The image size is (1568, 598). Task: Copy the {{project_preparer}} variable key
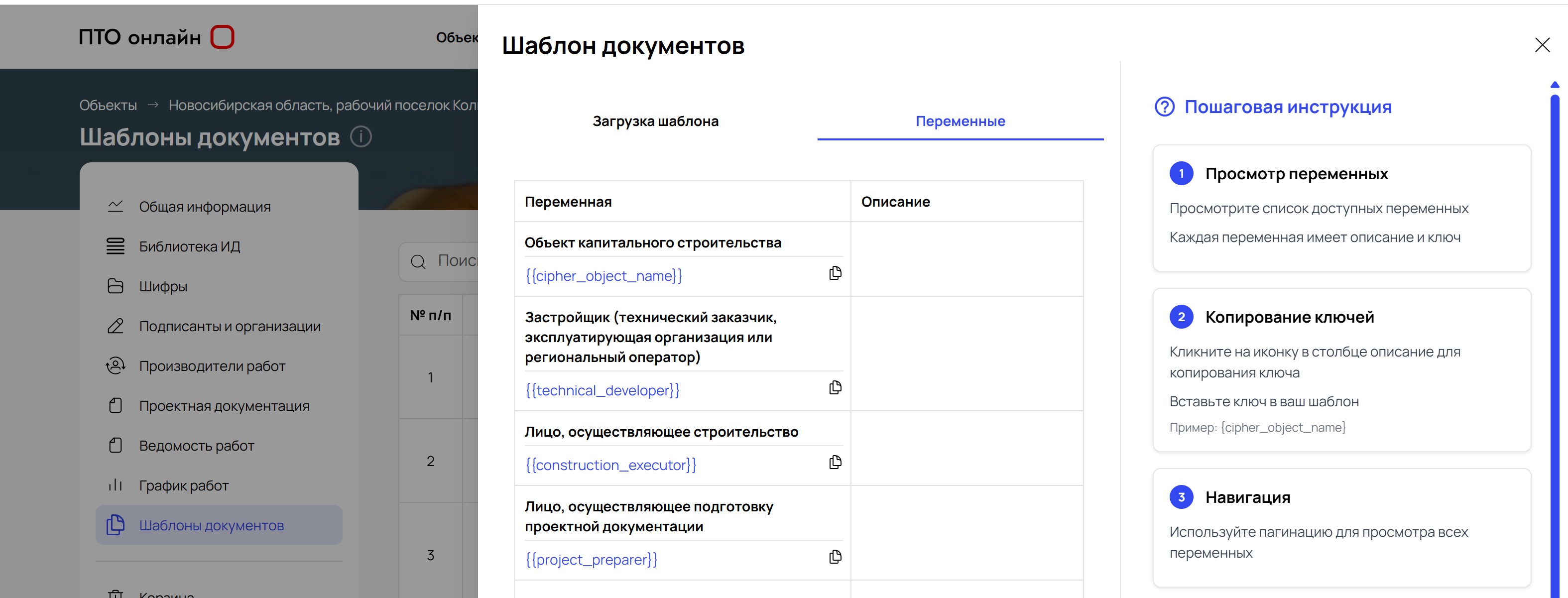pyautogui.click(x=835, y=557)
